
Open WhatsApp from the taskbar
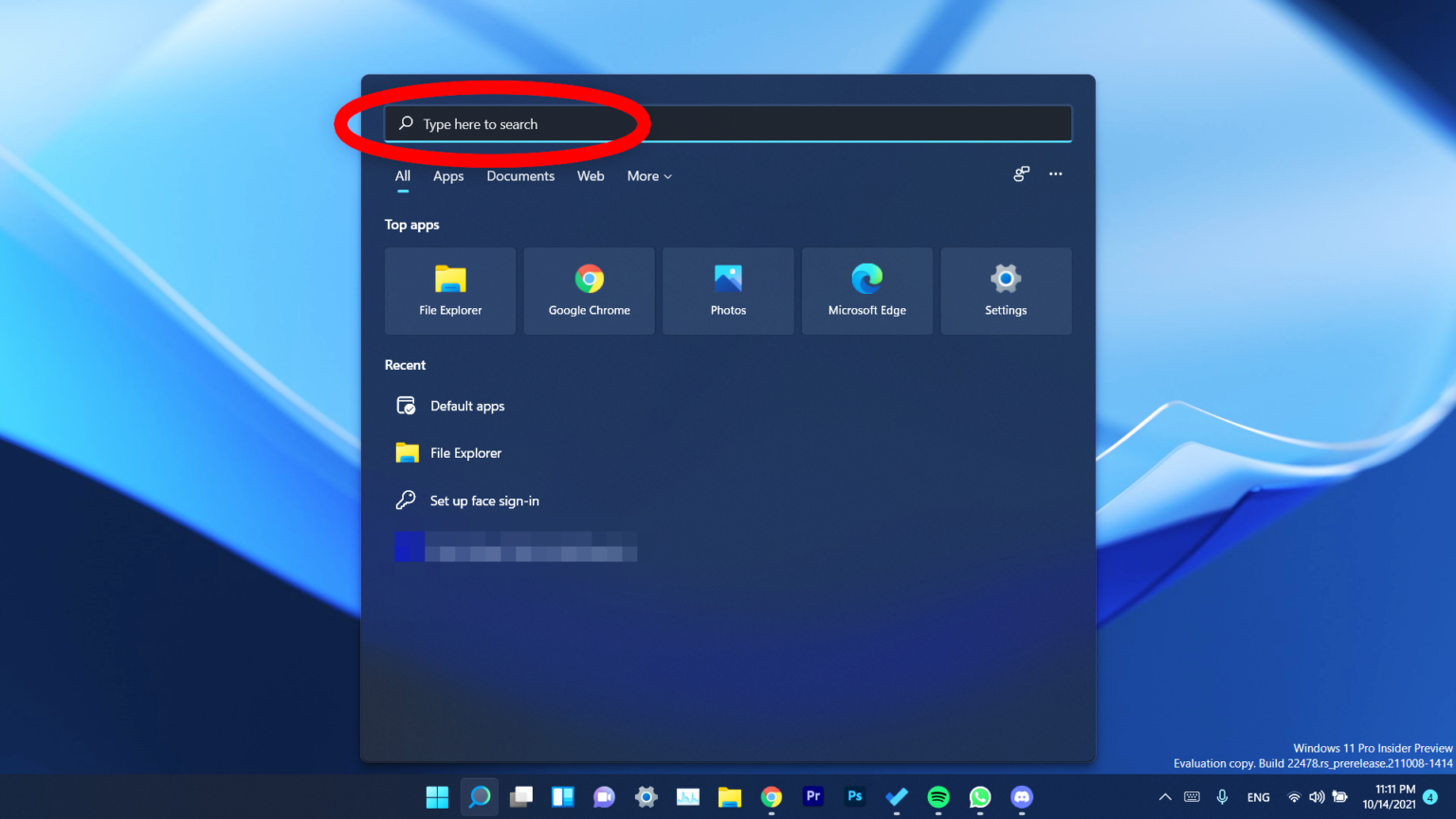980,797
